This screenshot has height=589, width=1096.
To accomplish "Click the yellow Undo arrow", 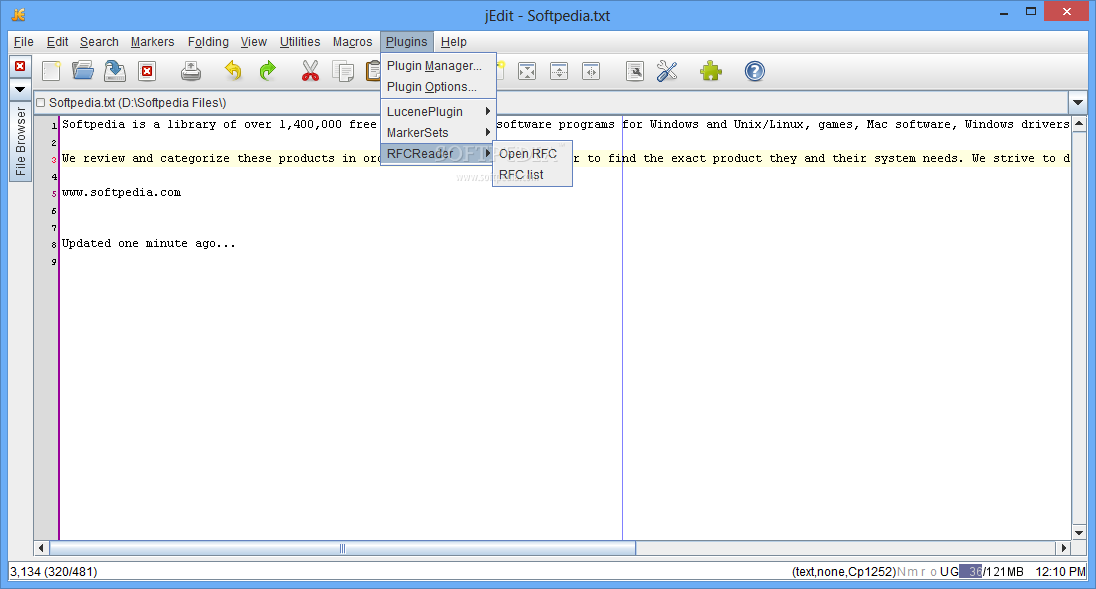I will coord(233,71).
